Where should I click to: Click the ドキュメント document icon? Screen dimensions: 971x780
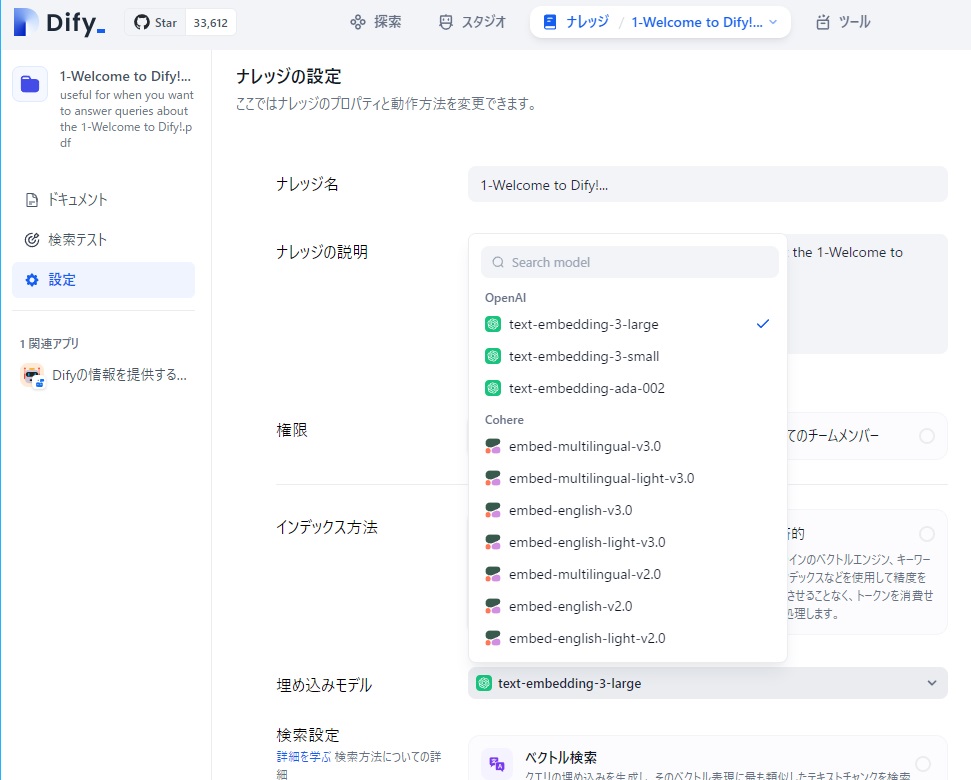point(32,200)
